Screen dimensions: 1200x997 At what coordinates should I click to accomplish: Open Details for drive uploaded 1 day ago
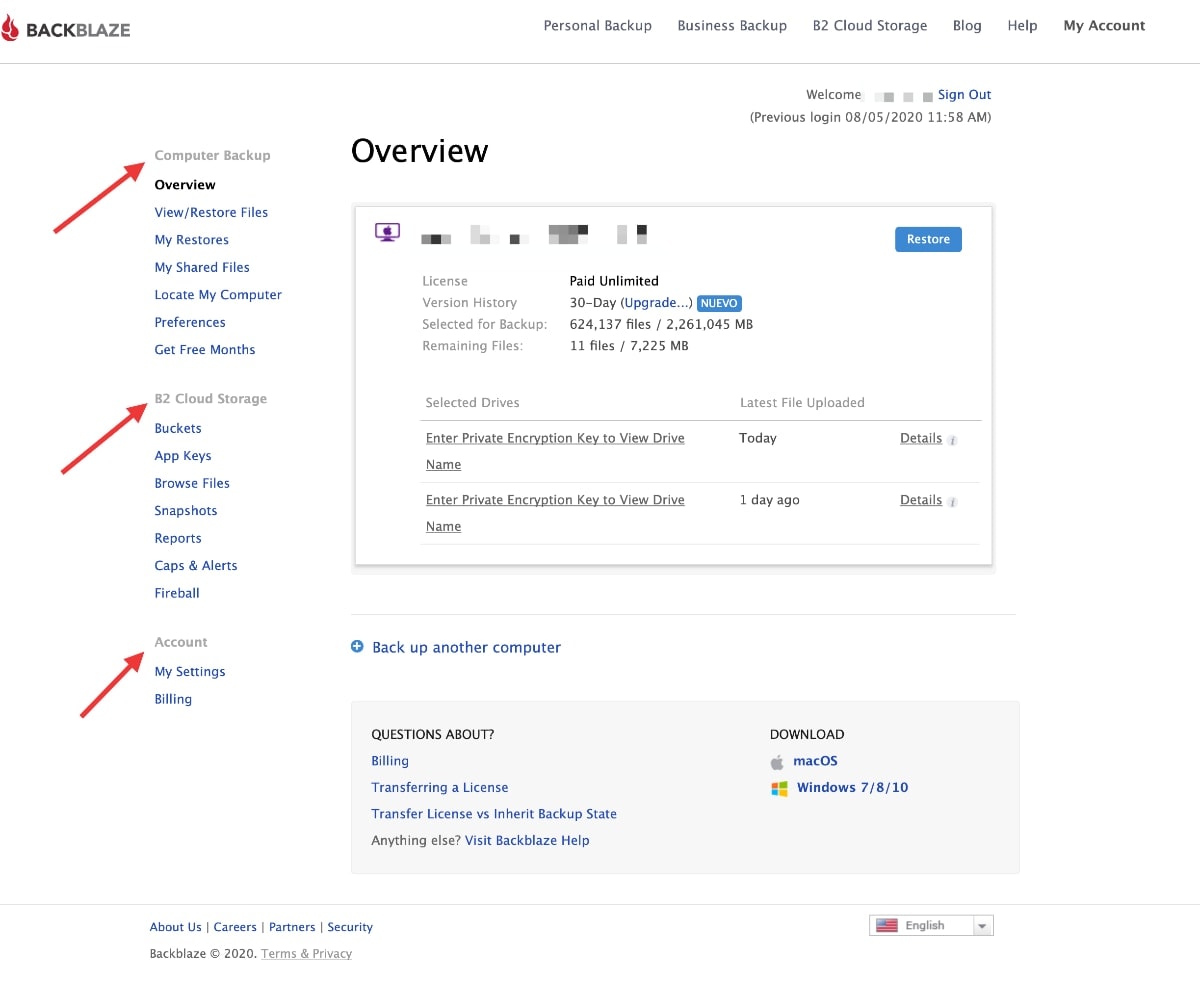pos(921,500)
